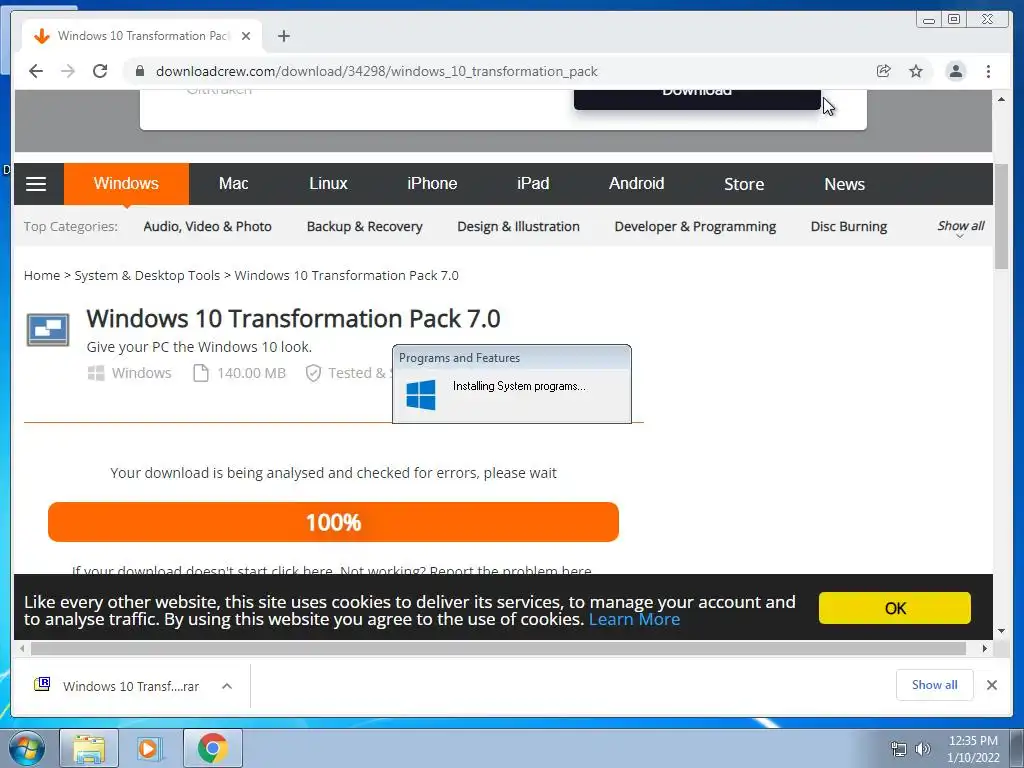
Task: Click Learn More in the cookie banner
Action: 634,619
